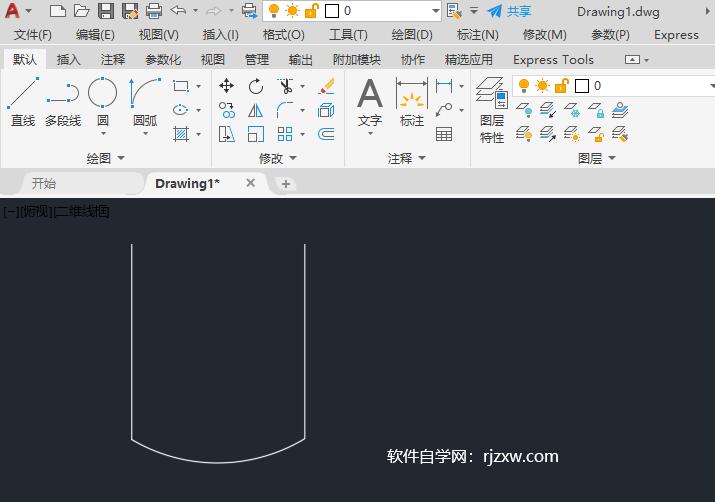Open the 文件(F) menu
The height and width of the screenshot is (502, 715).
pos(32,35)
